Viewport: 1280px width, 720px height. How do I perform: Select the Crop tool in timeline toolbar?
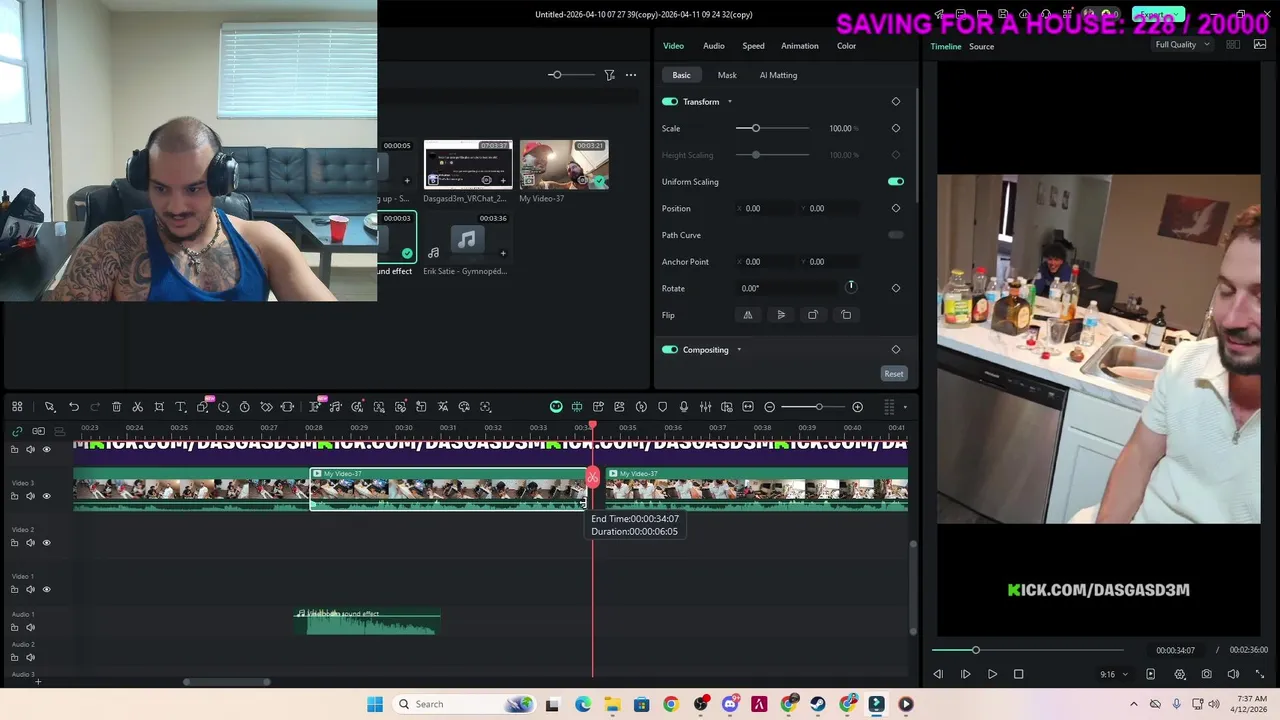click(x=159, y=407)
